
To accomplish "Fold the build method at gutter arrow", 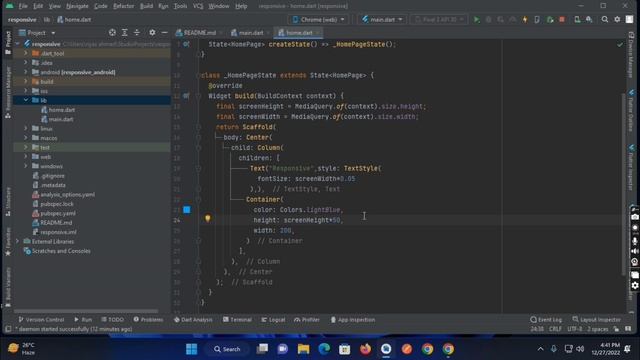I will click(x=198, y=96).
